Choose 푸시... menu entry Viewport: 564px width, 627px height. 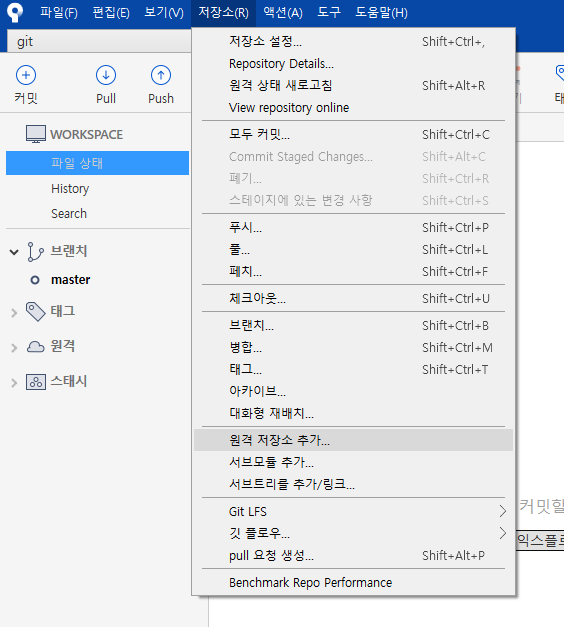(354, 228)
